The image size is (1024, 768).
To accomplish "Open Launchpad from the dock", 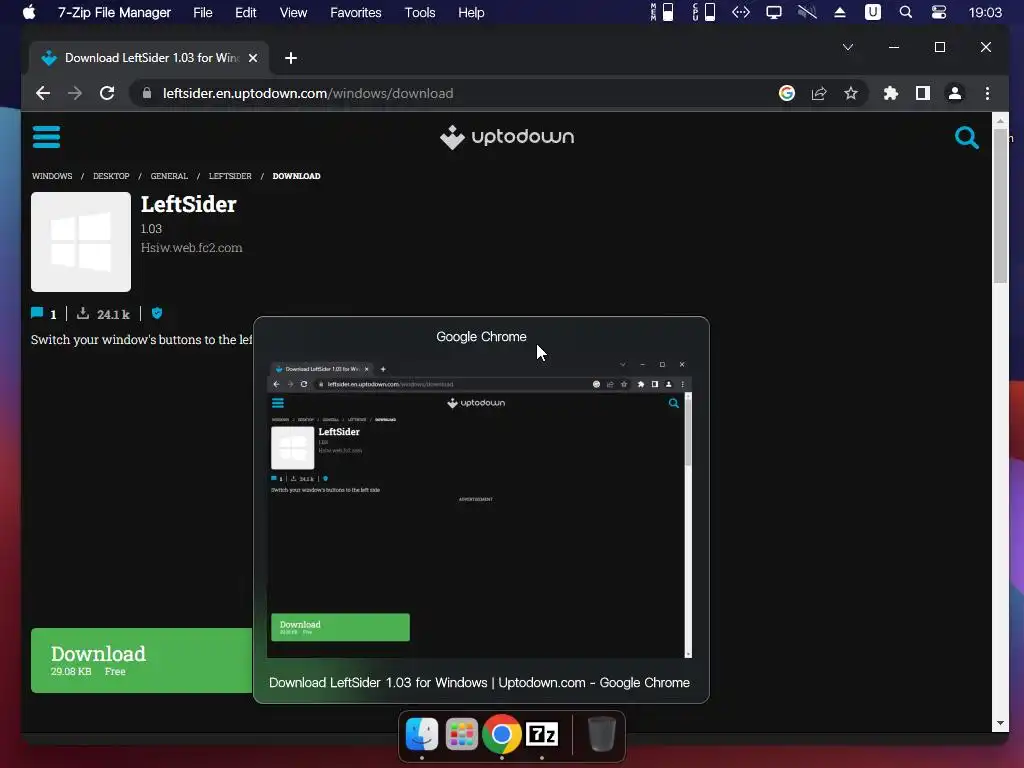I will (x=462, y=734).
